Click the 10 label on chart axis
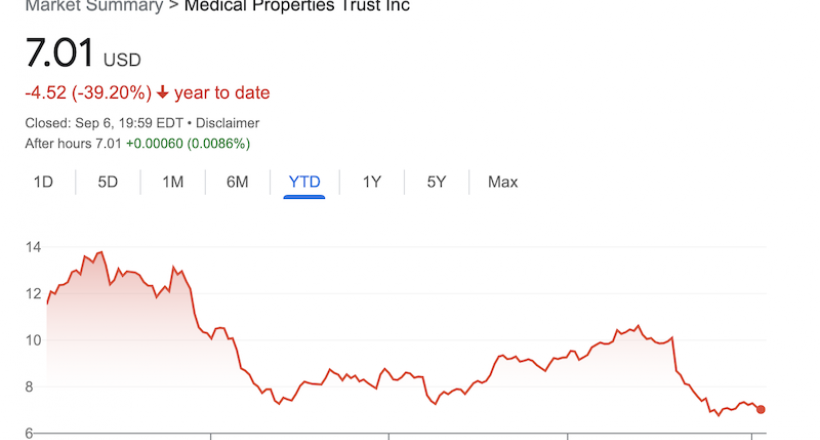Image resolution: width=820 pixels, height=440 pixels. (33, 341)
